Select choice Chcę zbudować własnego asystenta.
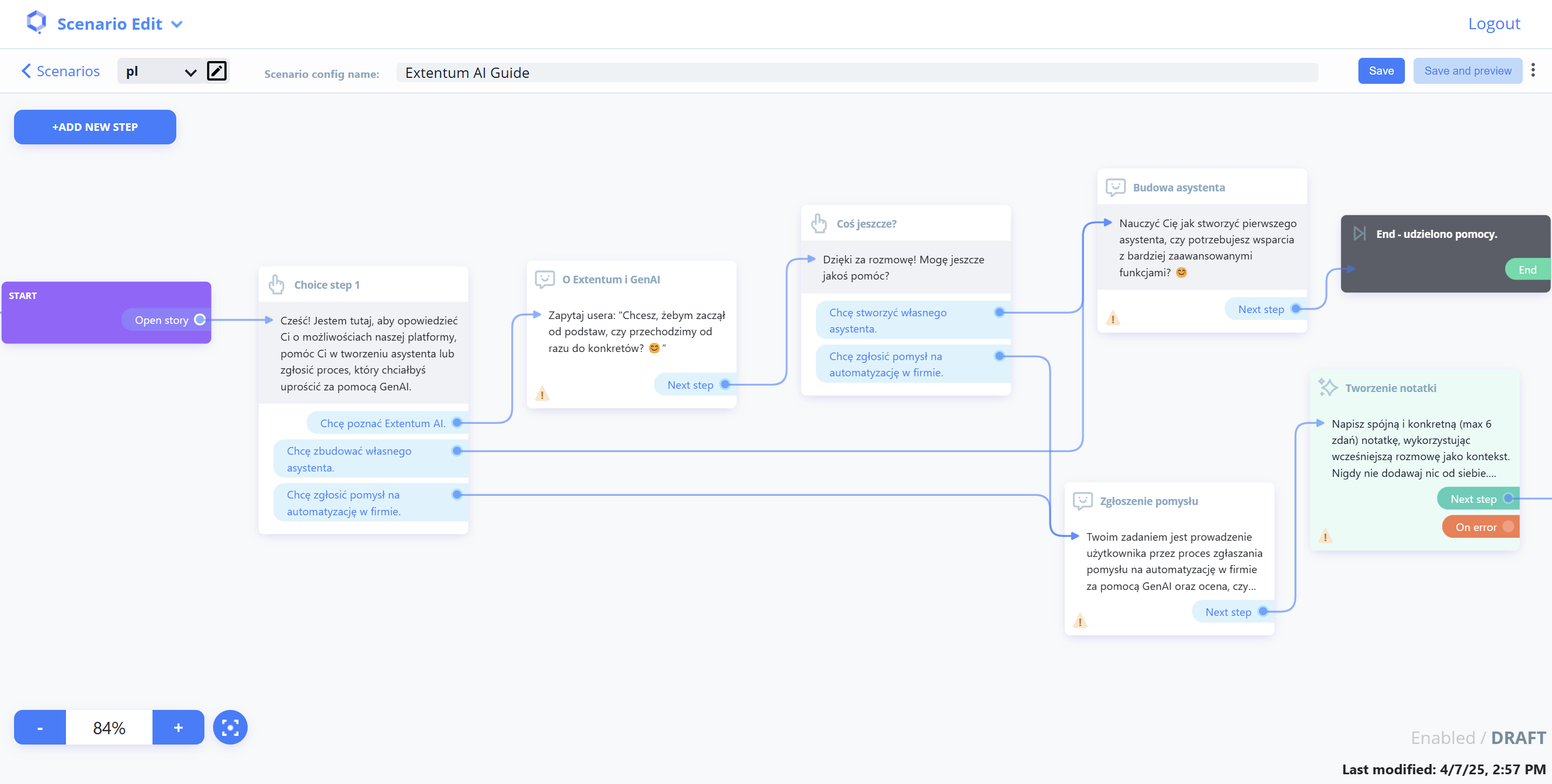The width and height of the screenshot is (1552, 784). tap(370, 459)
